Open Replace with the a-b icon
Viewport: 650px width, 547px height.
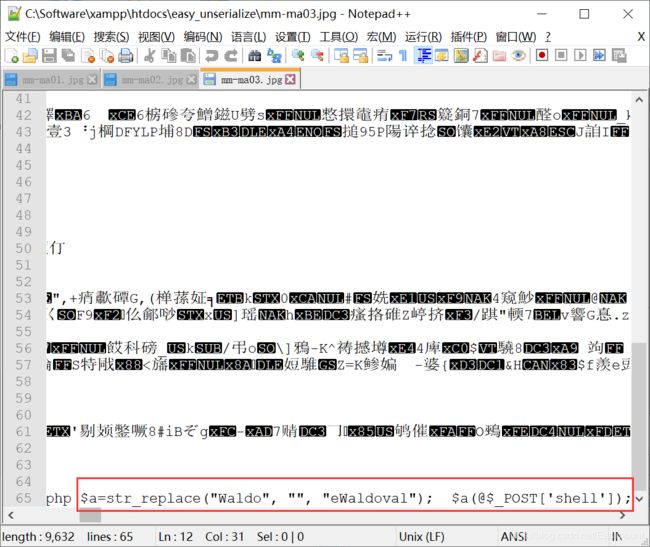[x=274, y=56]
